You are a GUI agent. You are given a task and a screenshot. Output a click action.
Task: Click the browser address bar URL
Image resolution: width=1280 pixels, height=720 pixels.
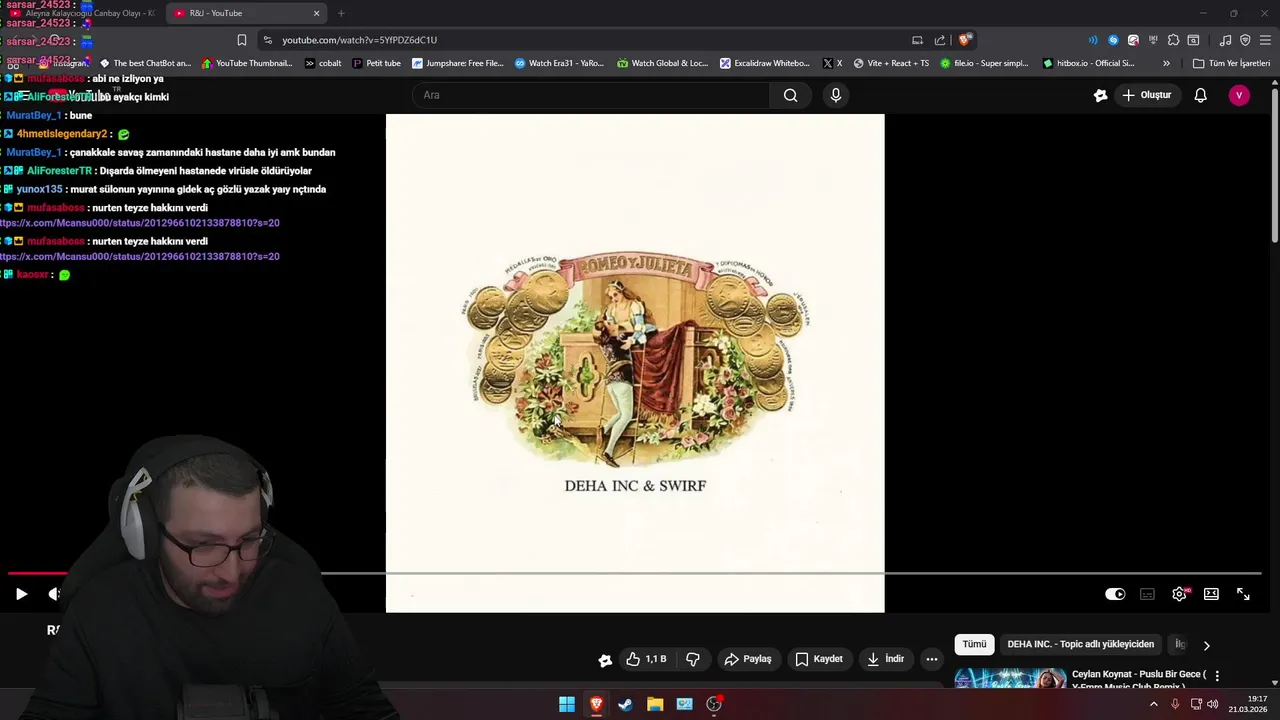[359, 40]
